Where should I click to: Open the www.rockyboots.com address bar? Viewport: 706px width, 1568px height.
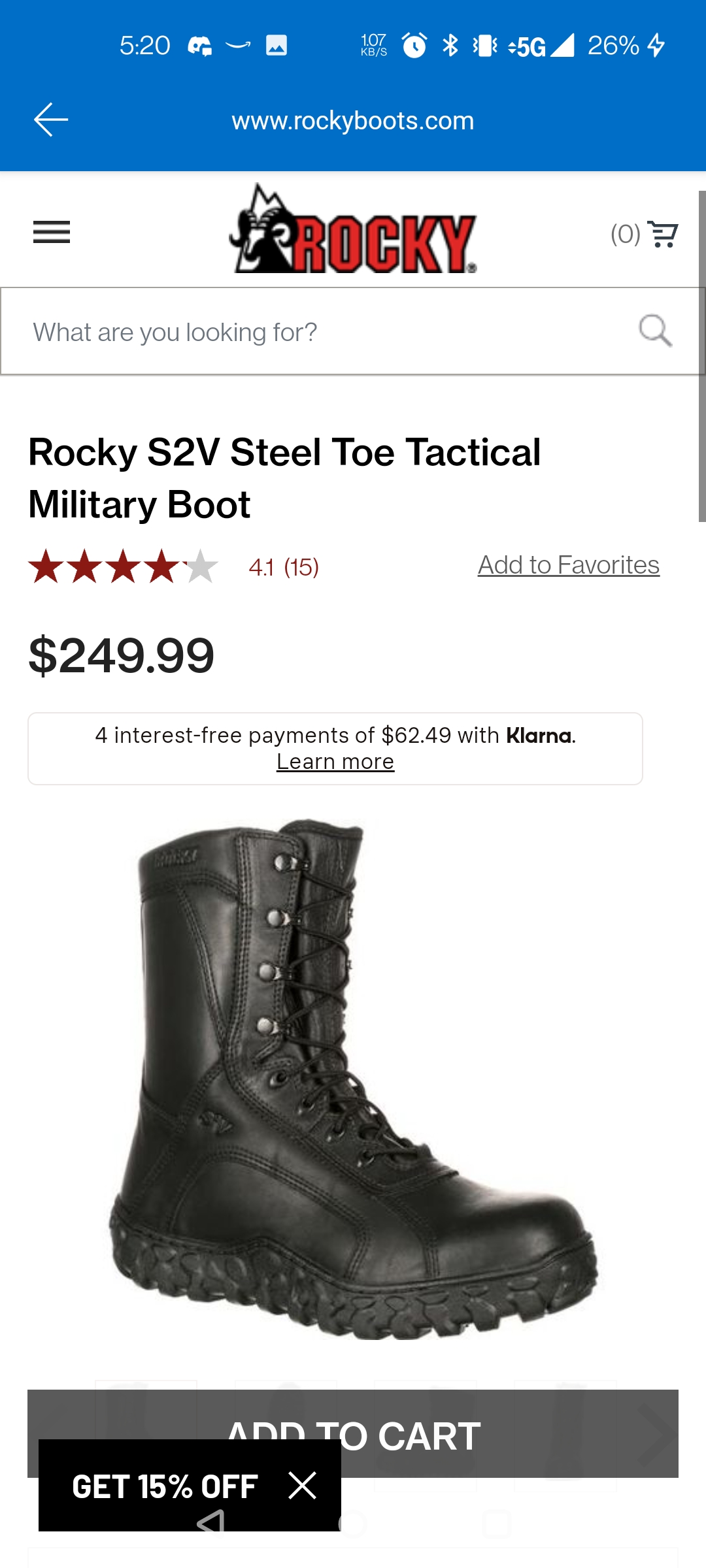click(353, 120)
